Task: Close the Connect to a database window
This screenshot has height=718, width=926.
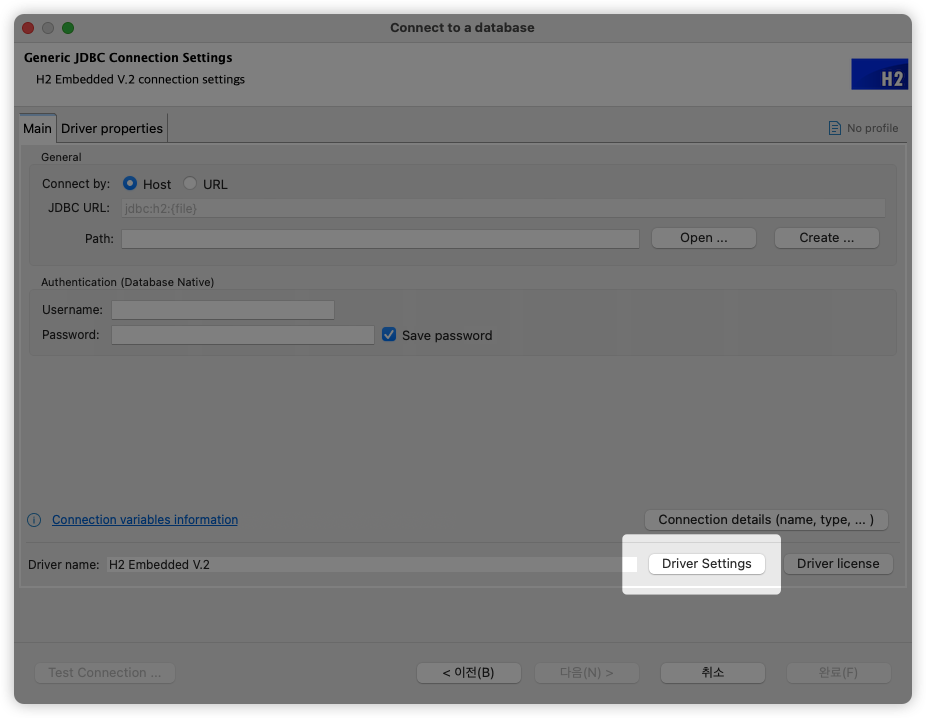Action: (x=28, y=28)
